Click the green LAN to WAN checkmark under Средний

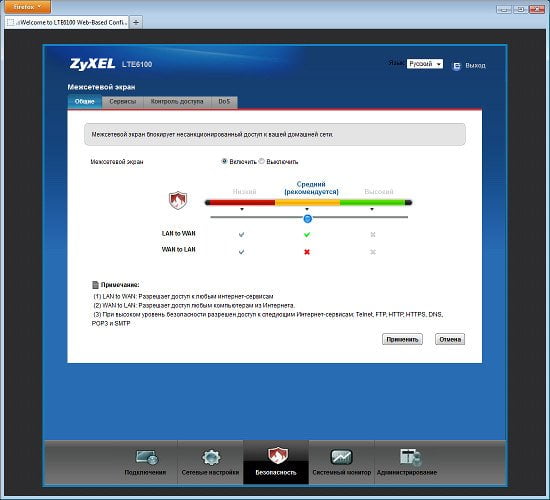click(x=307, y=234)
